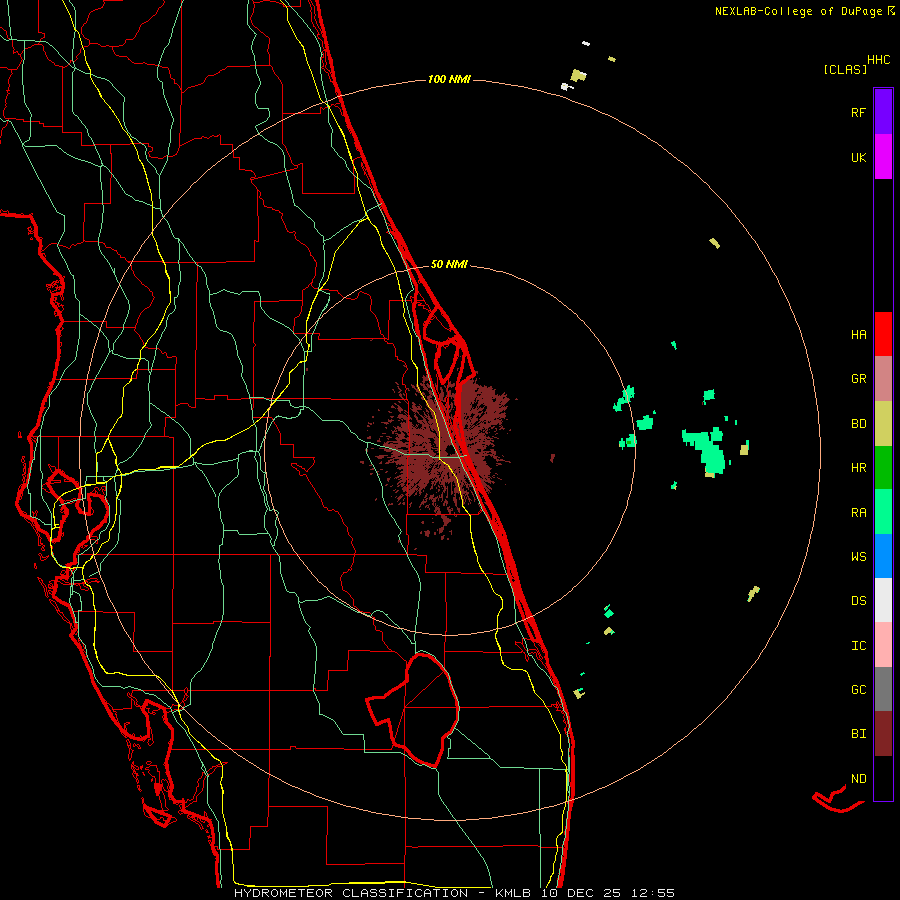900x900 pixels.
Task: Click the HR legend label
Action: coord(859,468)
